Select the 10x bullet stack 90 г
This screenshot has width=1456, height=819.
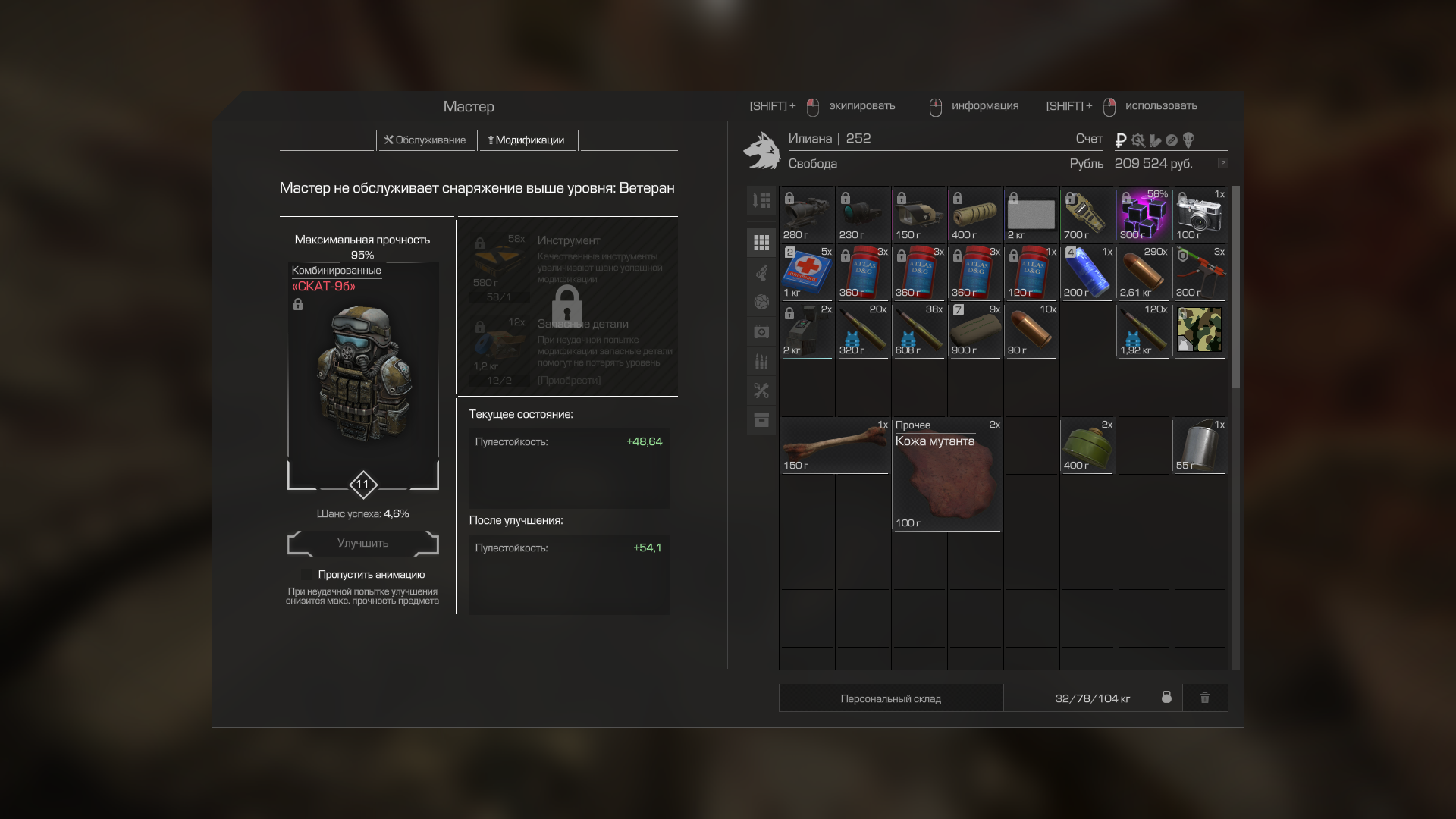point(1031,330)
